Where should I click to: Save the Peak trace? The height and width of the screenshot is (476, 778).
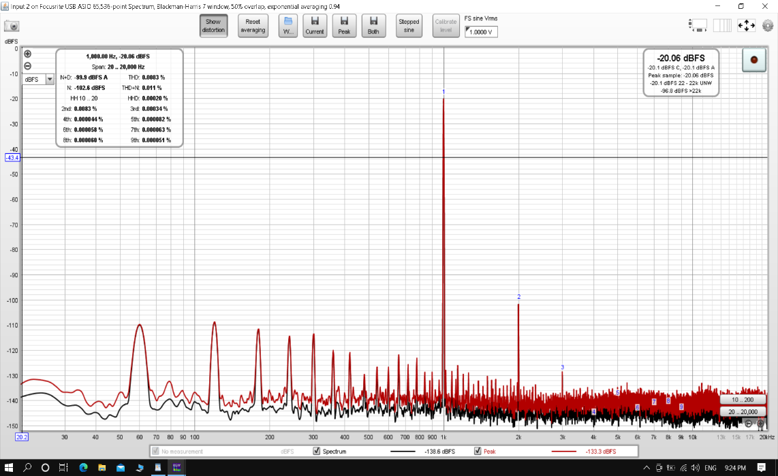344,26
